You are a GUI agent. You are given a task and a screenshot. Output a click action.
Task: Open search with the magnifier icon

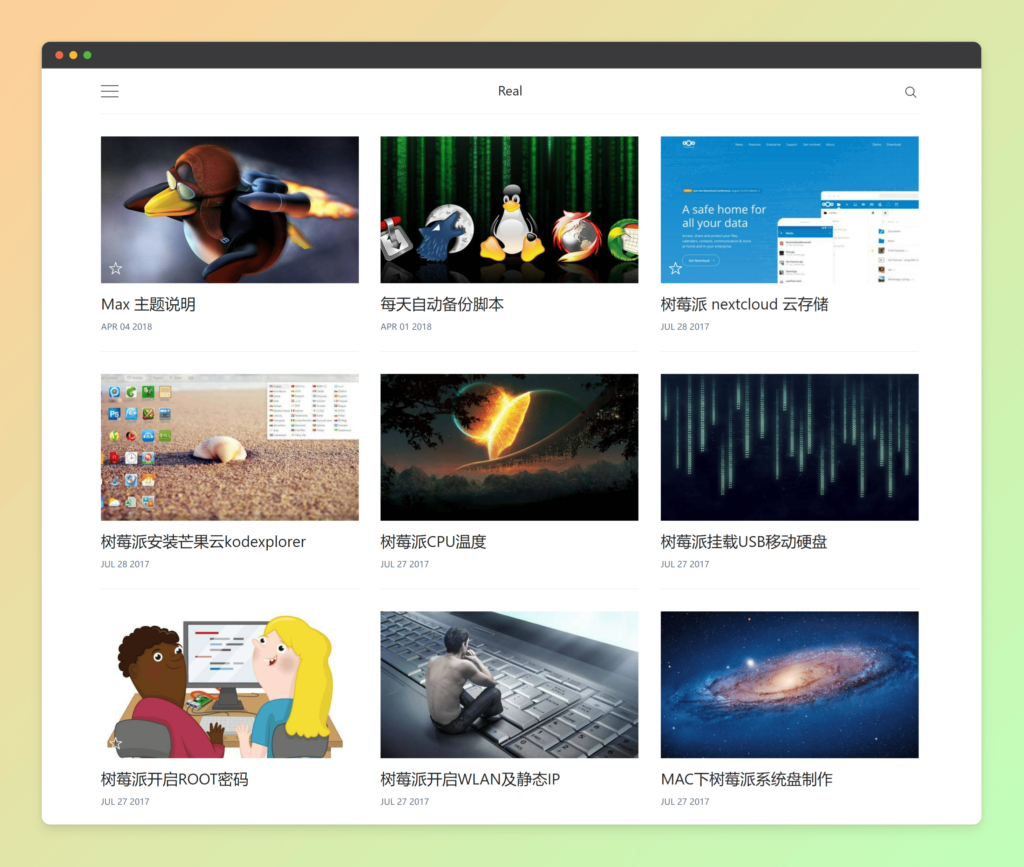point(910,91)
